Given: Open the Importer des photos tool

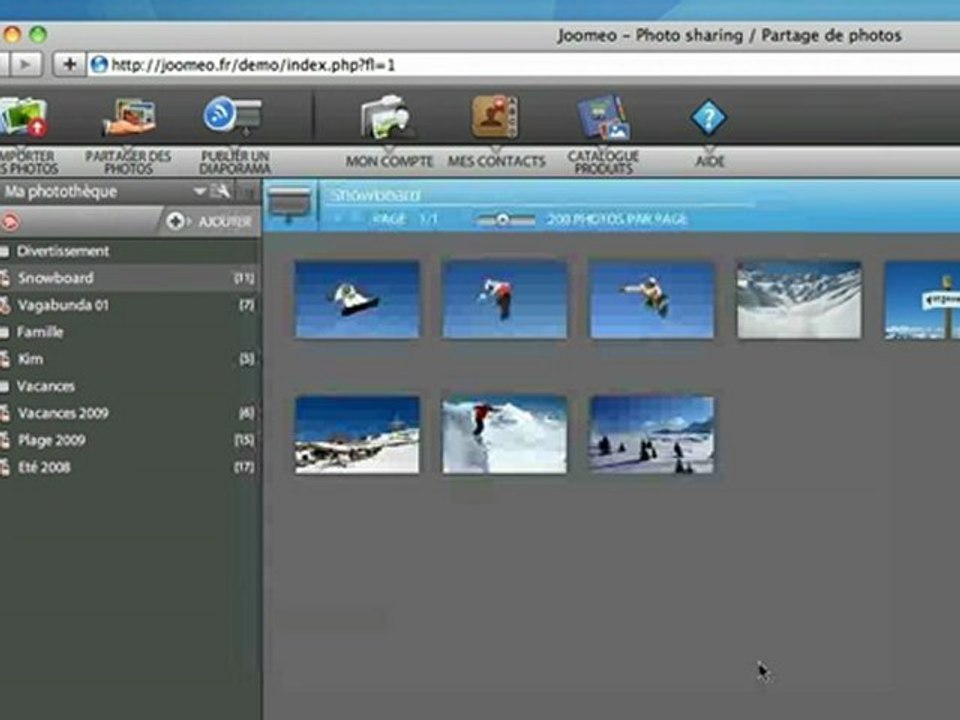Looking at the screenshot, I should pos(23,117).
